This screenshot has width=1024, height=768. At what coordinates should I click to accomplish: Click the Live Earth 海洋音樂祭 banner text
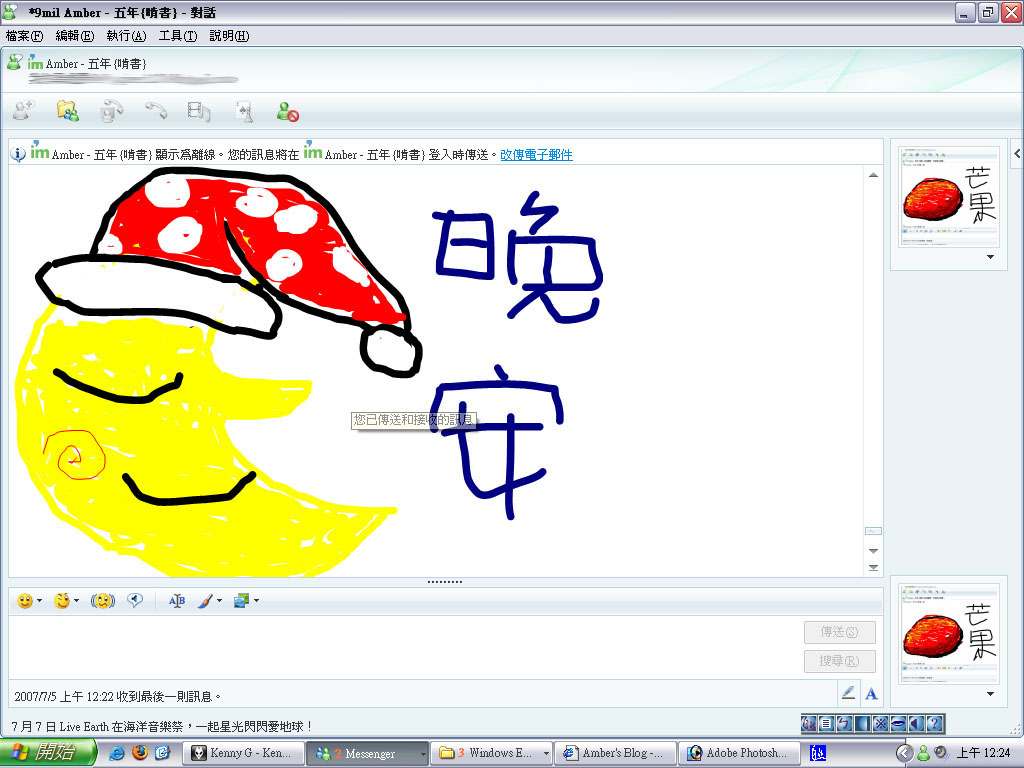click(162, 726)
